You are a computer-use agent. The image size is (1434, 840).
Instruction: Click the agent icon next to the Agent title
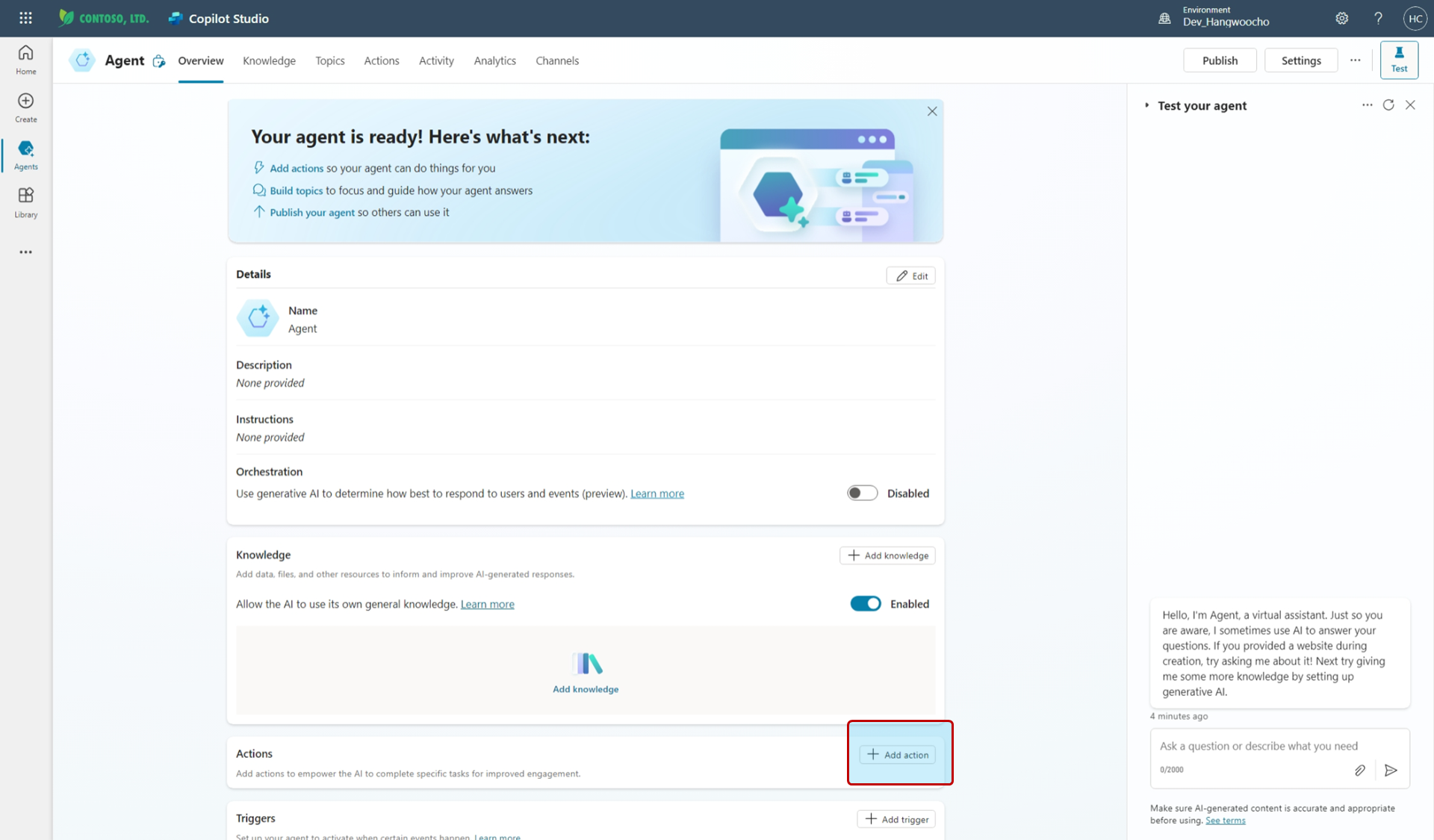click(x=82, y=60)
